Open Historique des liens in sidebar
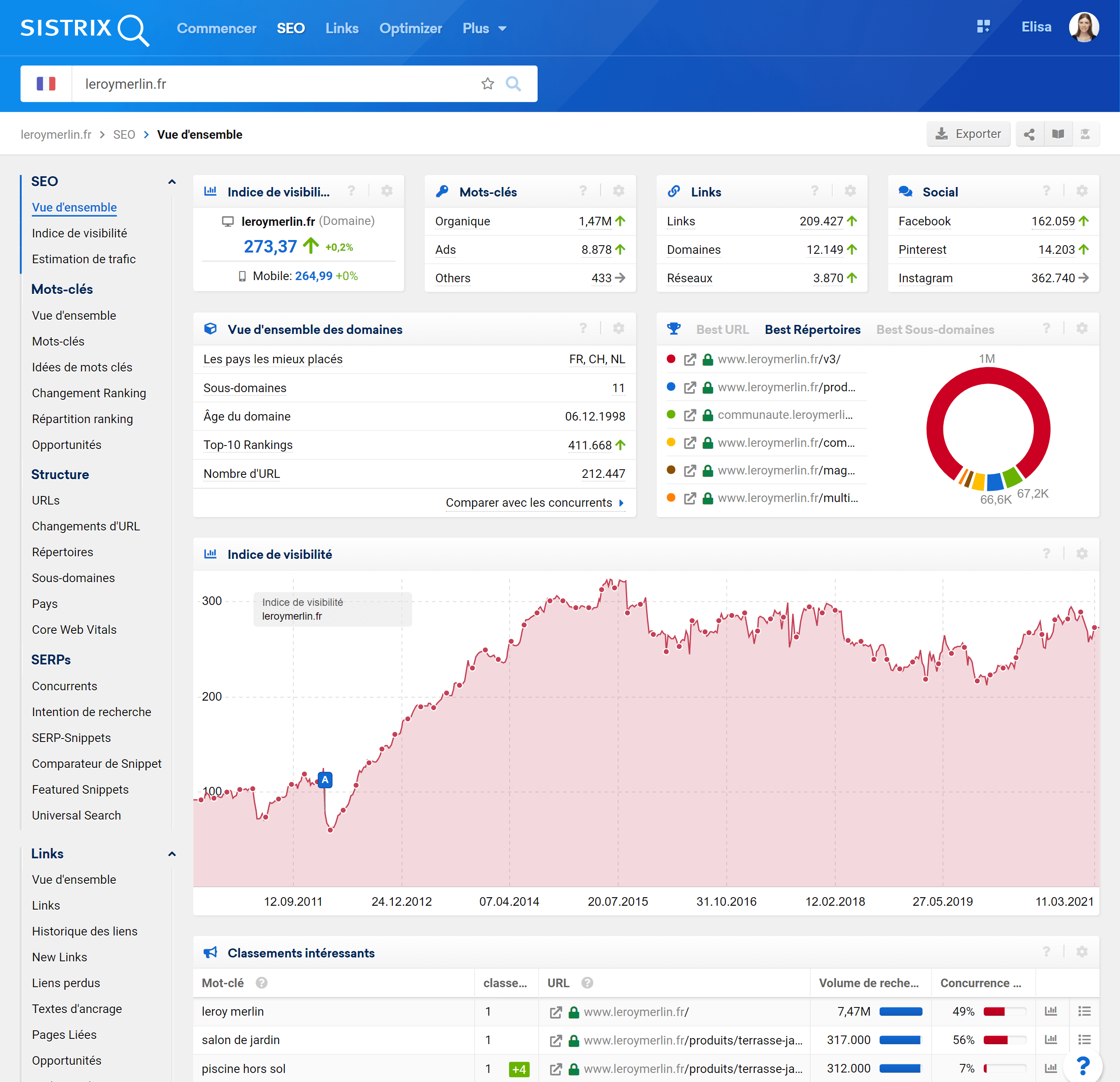 click(84, 931)
